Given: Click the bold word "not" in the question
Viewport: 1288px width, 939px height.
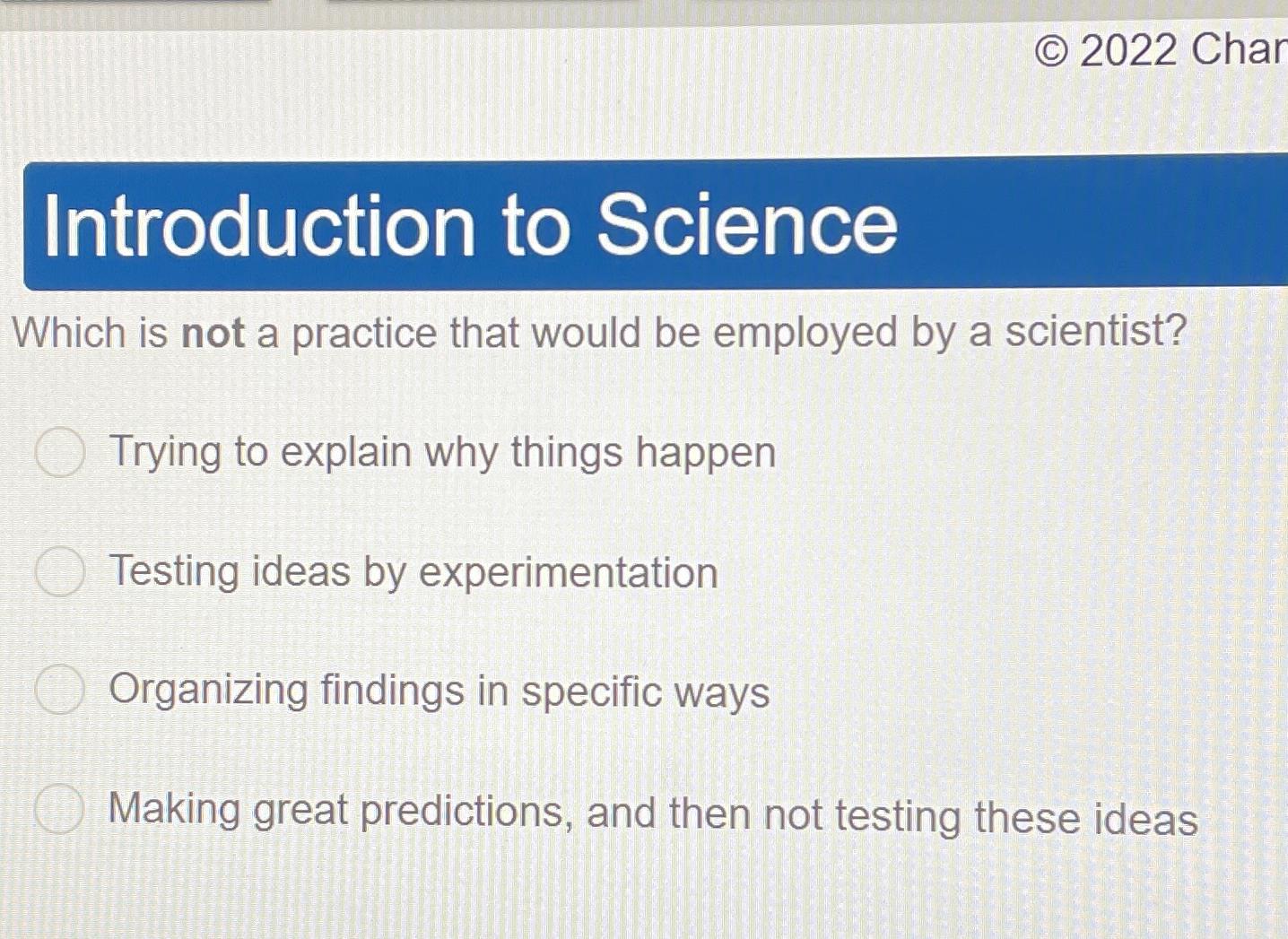Looking at the screenshot, I should click(215, 333).
